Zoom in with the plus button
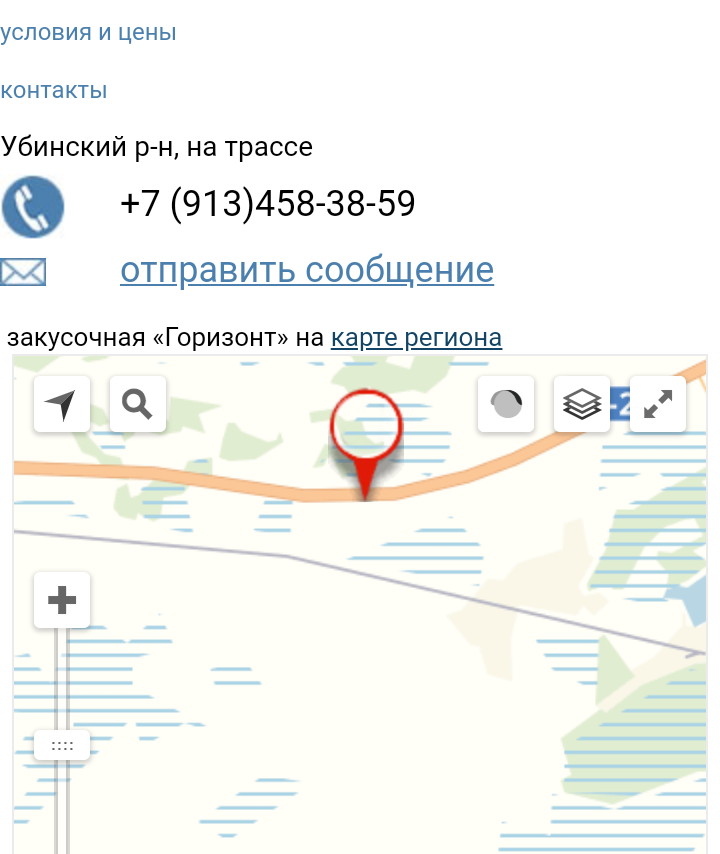The height and width of the screenshot is (854, 720). click(62, 600)
